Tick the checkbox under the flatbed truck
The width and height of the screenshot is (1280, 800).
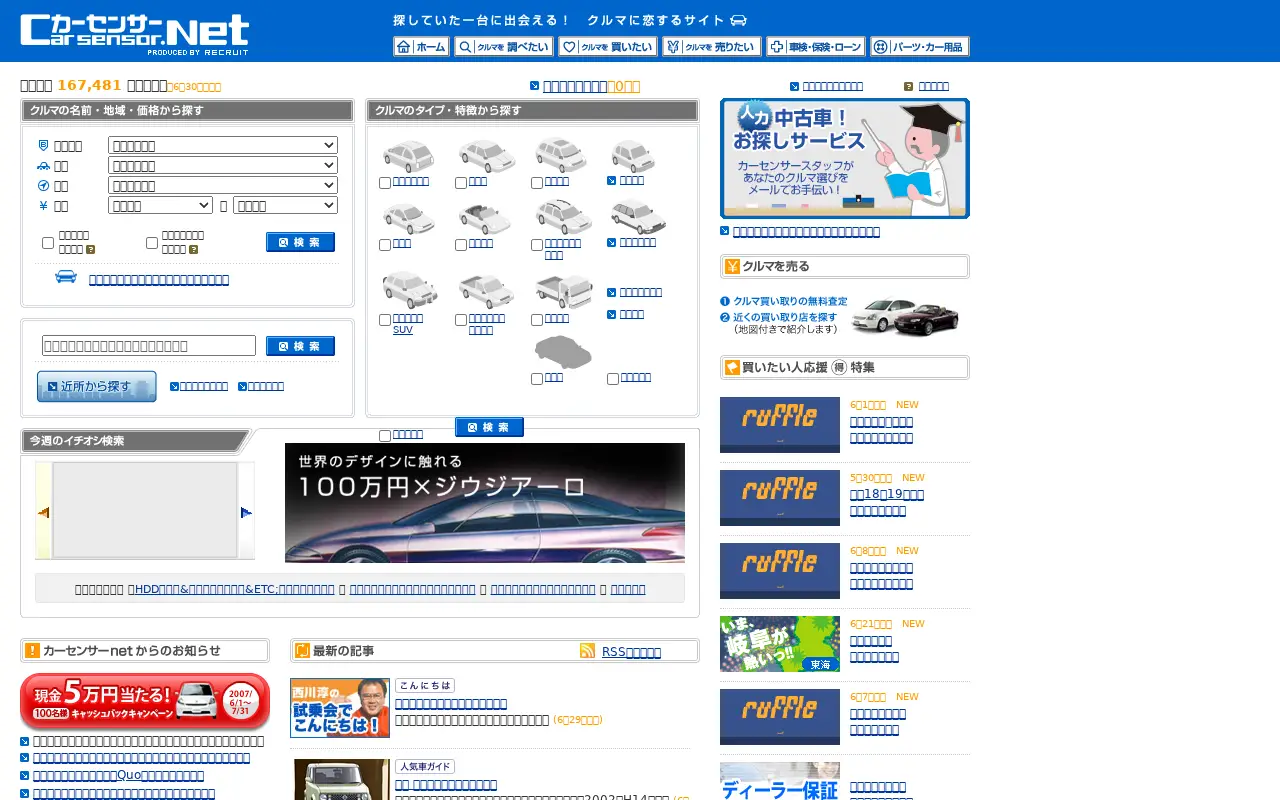537,320
